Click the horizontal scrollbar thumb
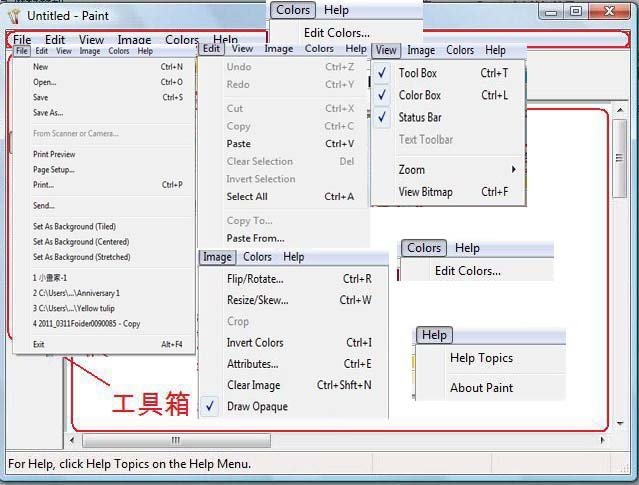This screenshot has height=485, width=639. pyautogui.click(x=176, y=440)
